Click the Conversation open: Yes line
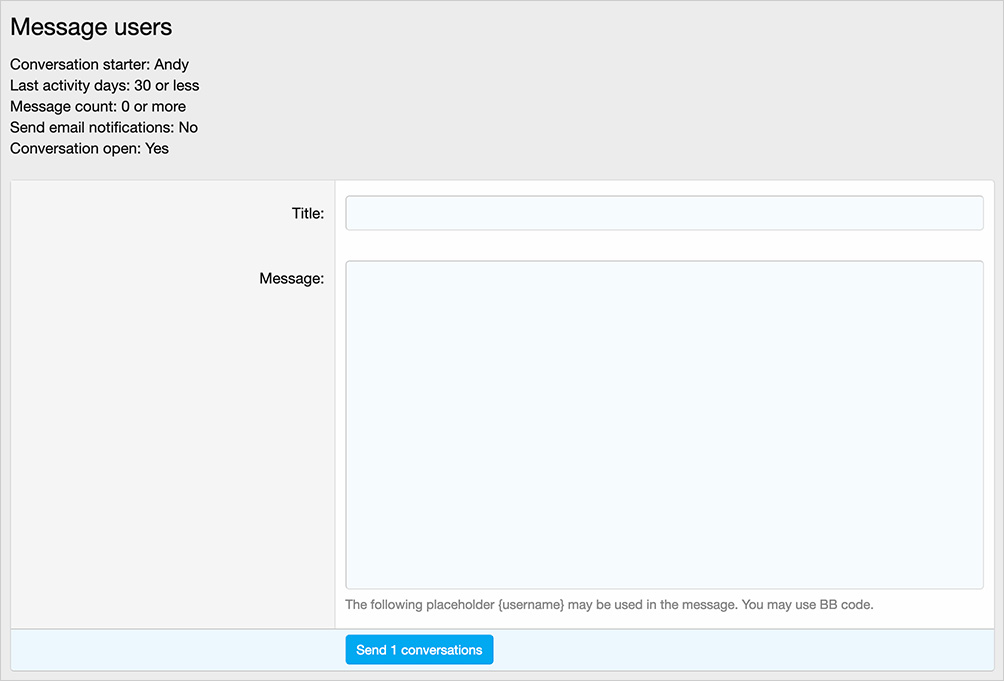 [x=89, y=149]
